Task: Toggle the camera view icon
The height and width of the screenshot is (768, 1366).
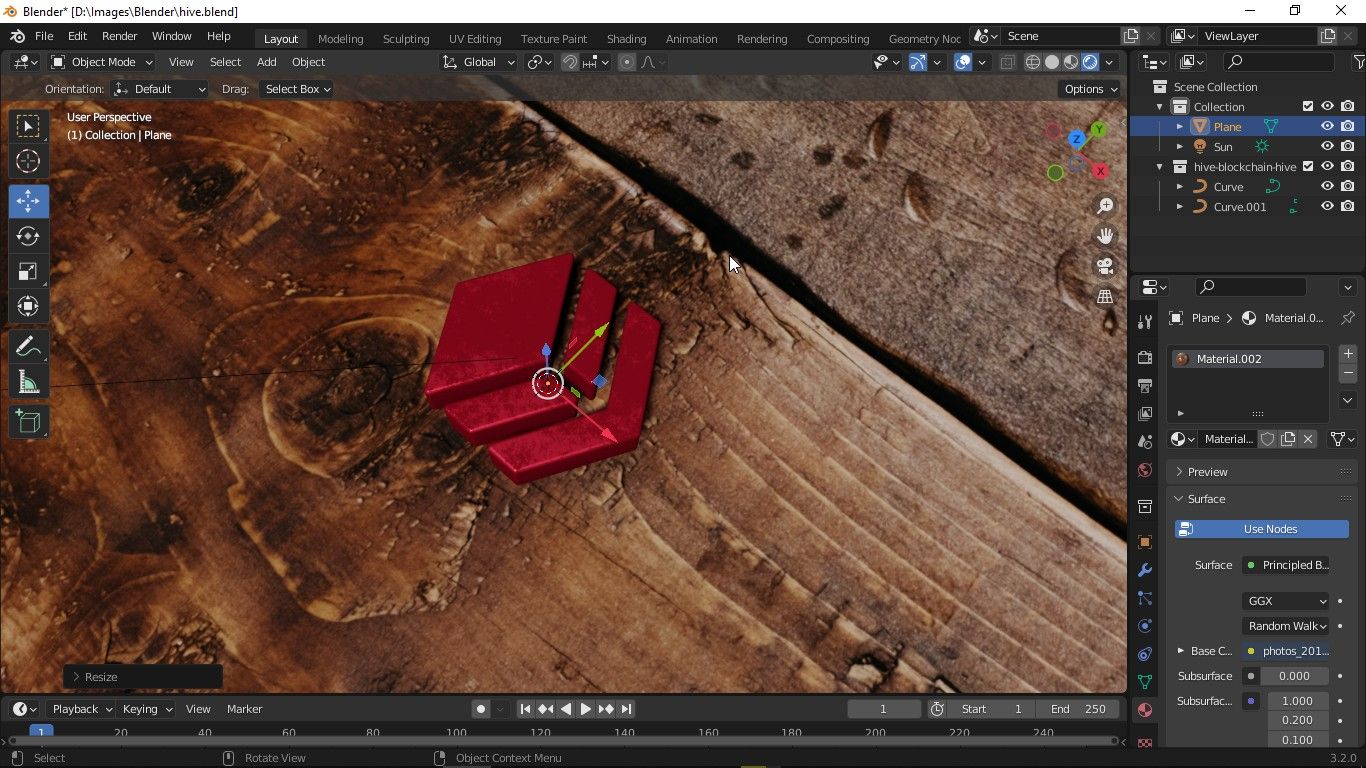Action: tap(1105, 266)
